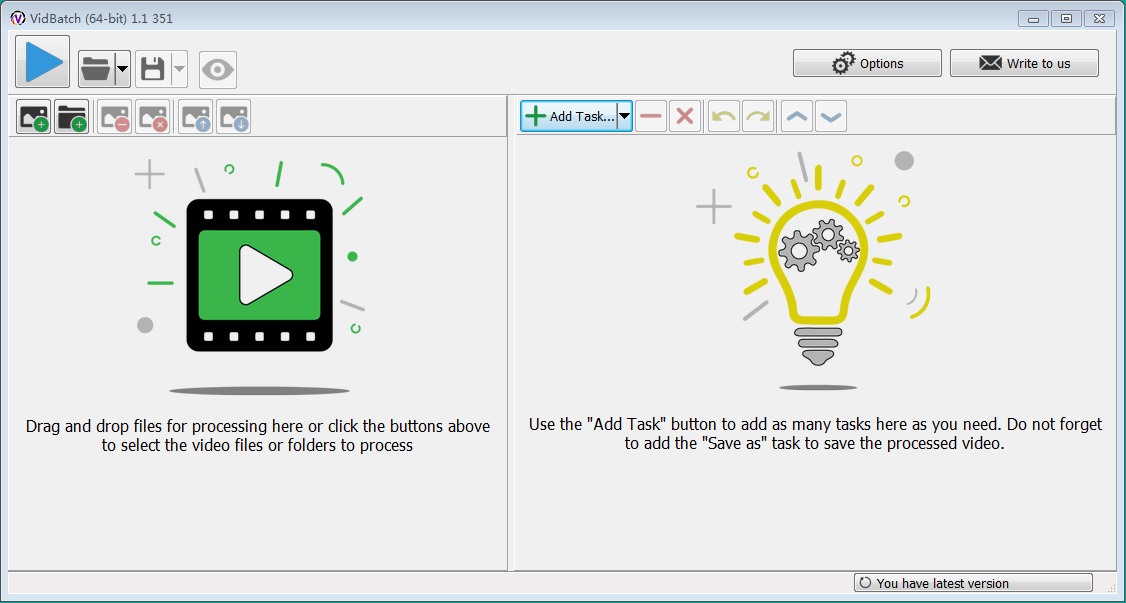Image resolution: width=1126 pixels, height=603 pixels.
Task: Click the open project folder icon
Action: point(96,69)
